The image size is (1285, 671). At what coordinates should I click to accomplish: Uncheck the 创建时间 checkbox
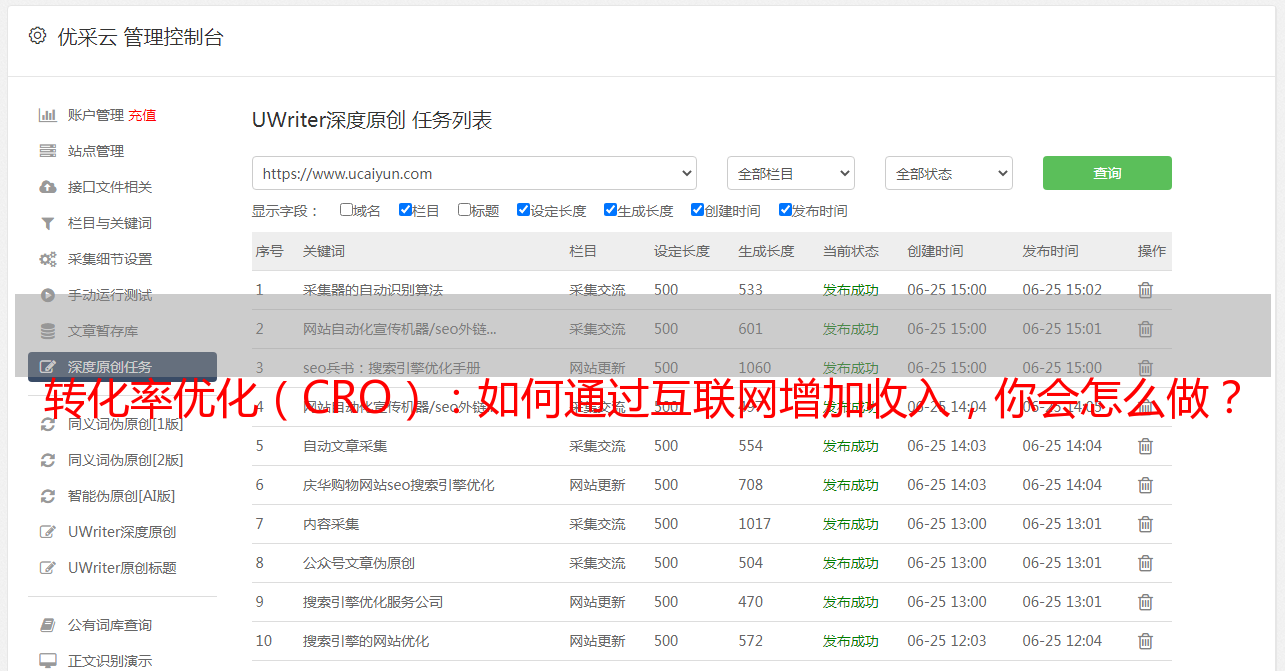coord(697,210)
